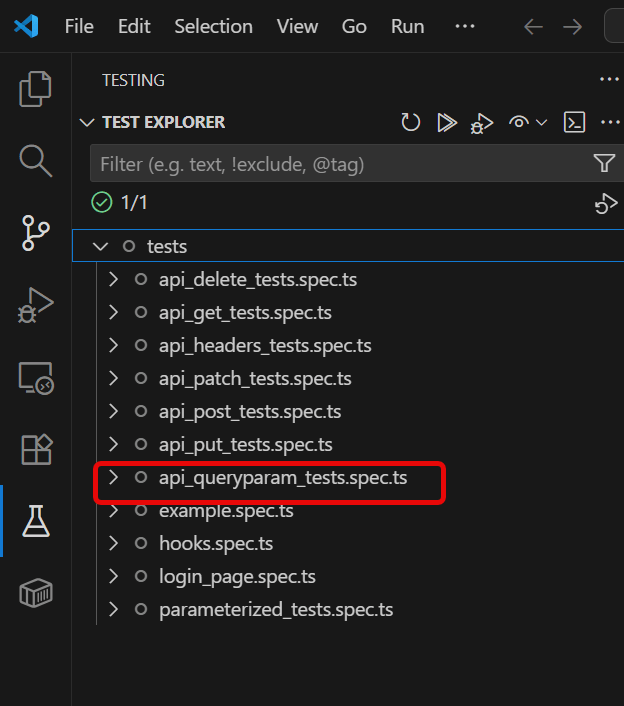Click the Refresh Tests icon

click(x=411, y=122)
